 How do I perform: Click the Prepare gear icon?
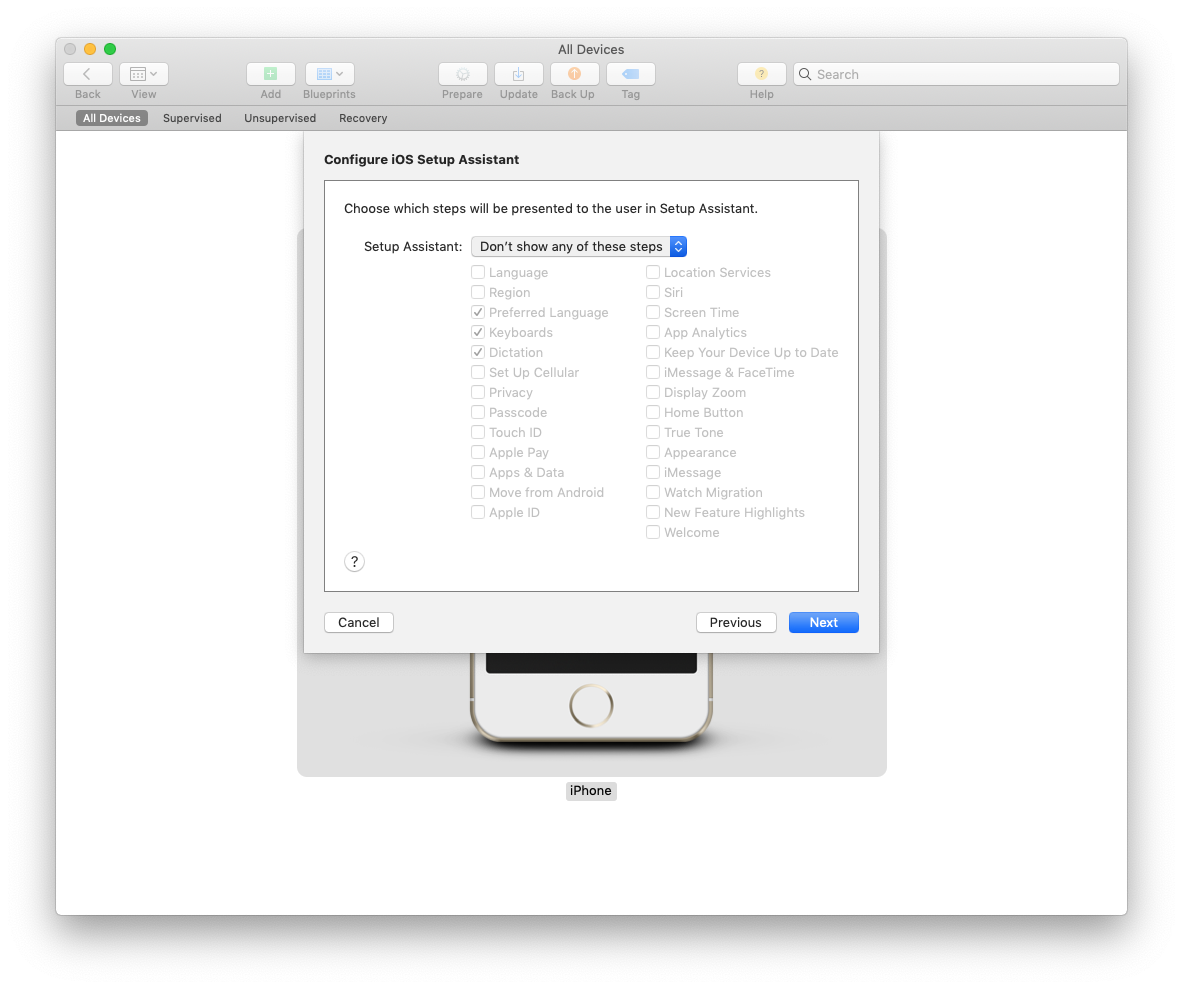click(x=462, y=74)
